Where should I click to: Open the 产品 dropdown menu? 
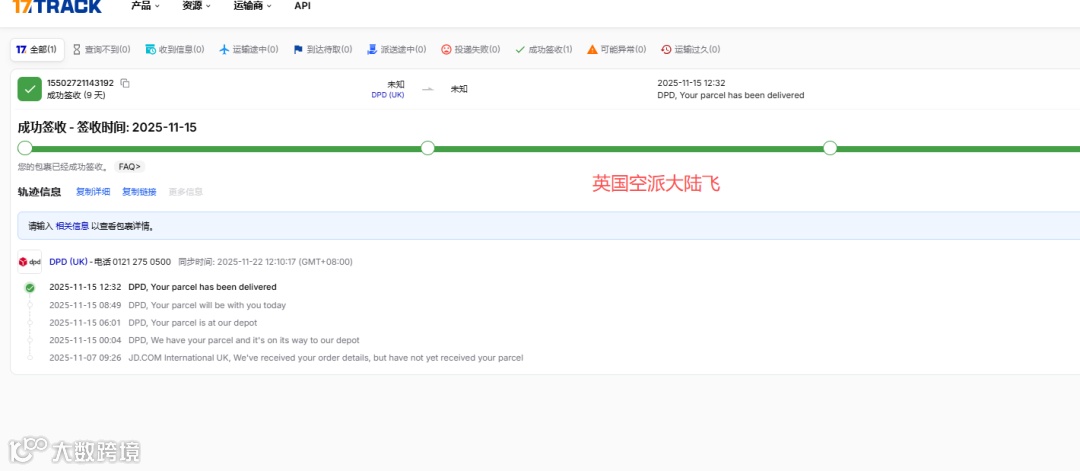pyautogui.click(x=145, y=6)
